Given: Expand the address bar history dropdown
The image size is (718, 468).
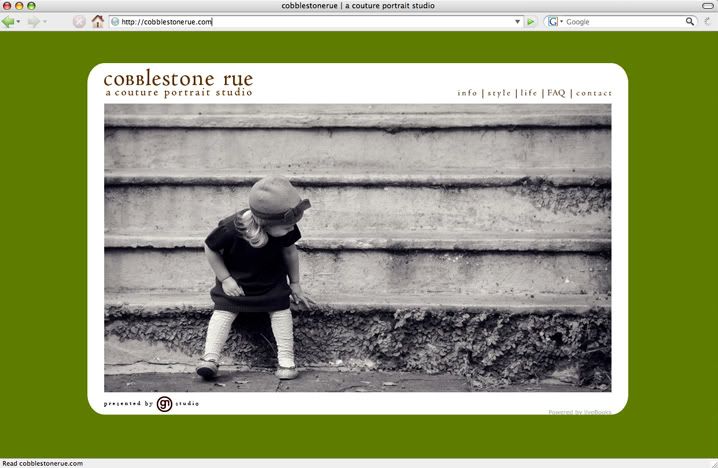Looking at the screenshot, I should 517,21.
